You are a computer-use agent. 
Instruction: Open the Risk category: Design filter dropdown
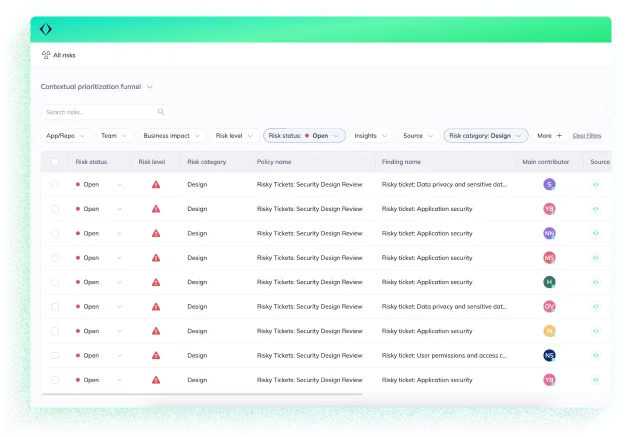(485, 136)
